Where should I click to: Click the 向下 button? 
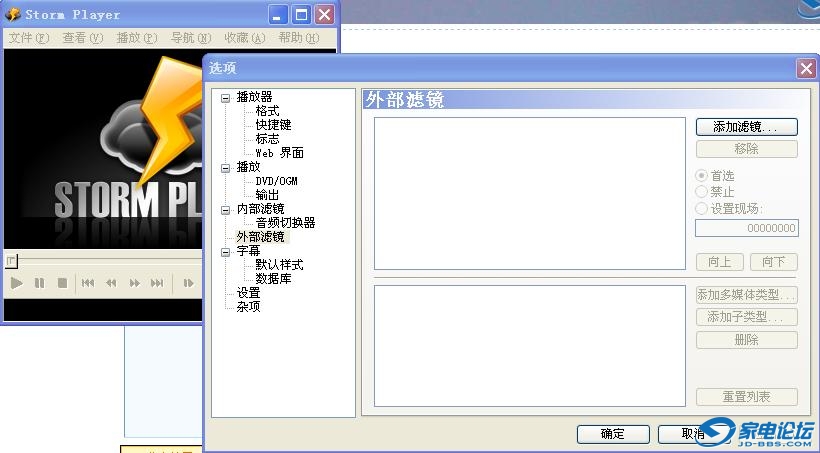coord(773,262)
